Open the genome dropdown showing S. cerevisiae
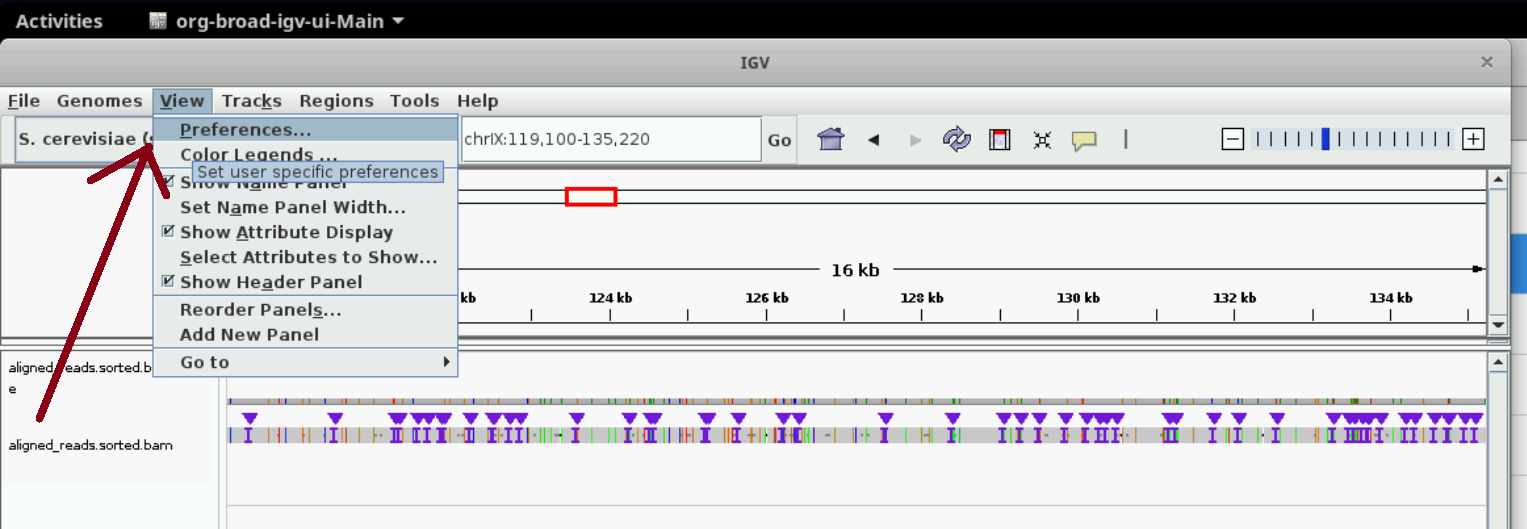 point(85,139)
